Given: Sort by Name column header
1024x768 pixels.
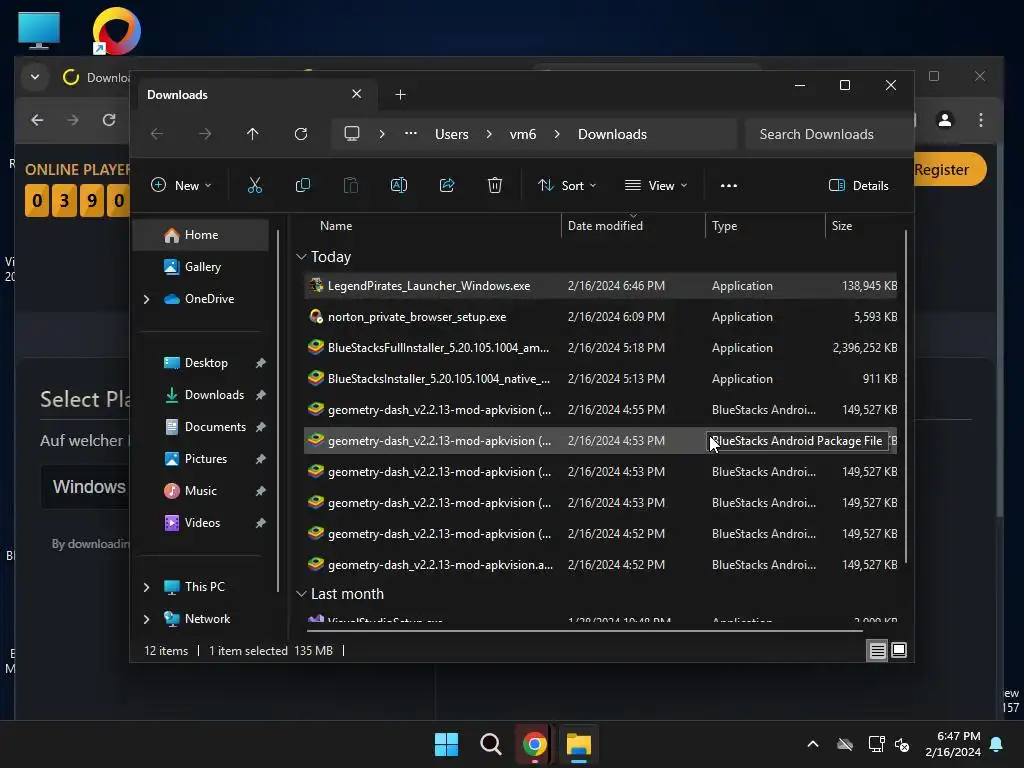Looking at the screenshot, I should point(336,226).
